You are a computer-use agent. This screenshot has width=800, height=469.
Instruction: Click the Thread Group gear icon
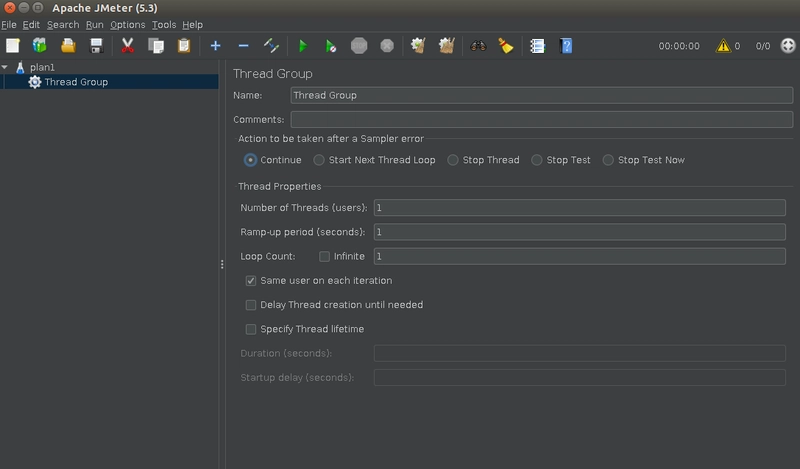[x=35, y=82]
